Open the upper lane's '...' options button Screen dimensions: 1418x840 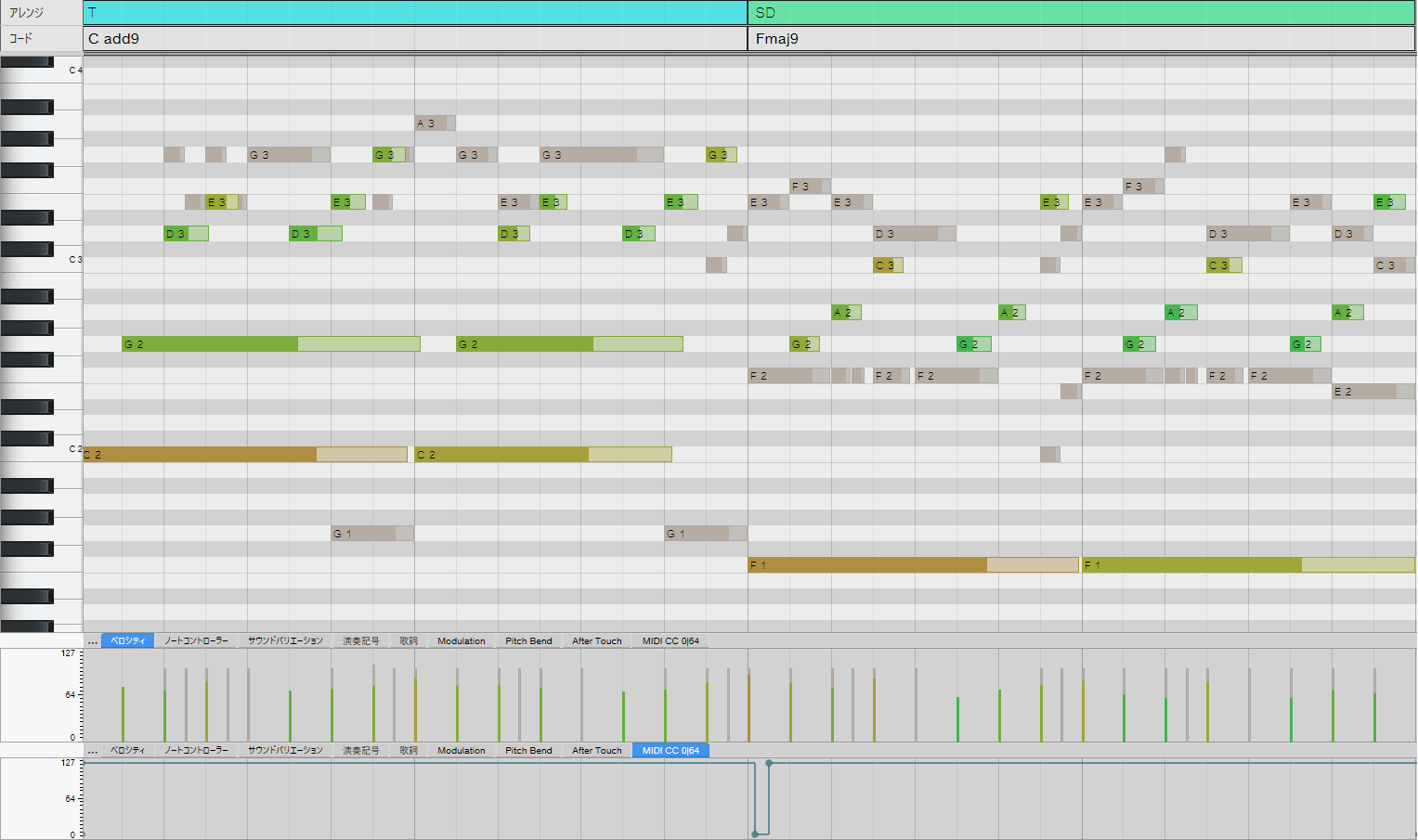[92, 640]
